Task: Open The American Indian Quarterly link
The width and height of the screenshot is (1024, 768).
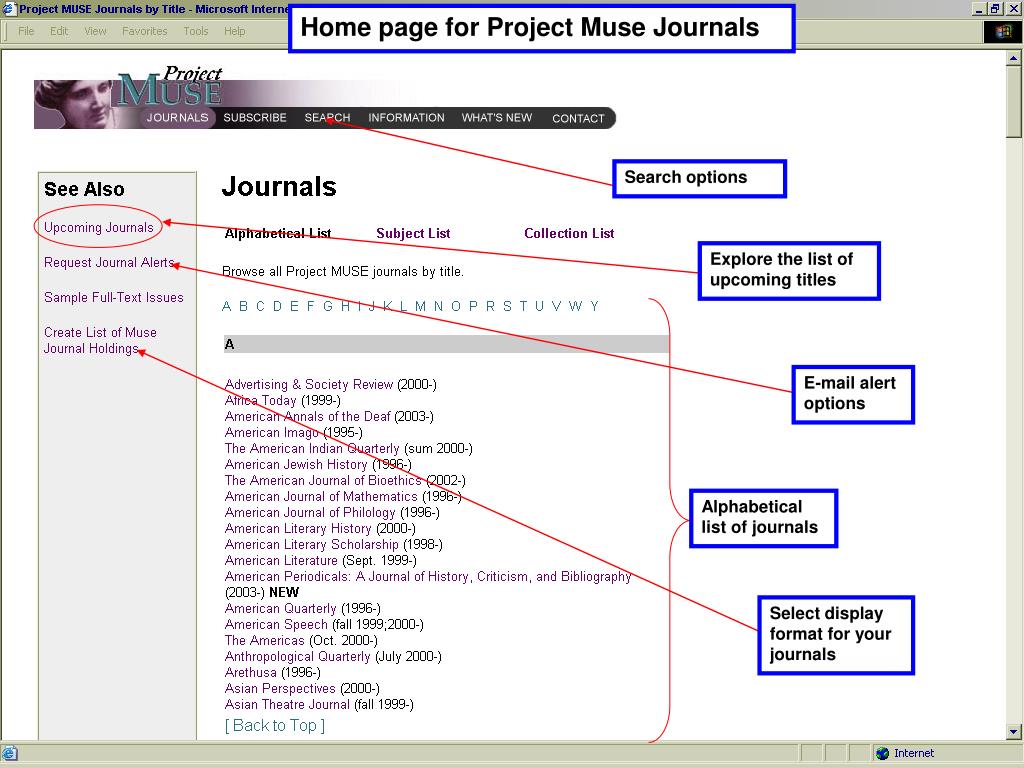Action: (312, 449)
